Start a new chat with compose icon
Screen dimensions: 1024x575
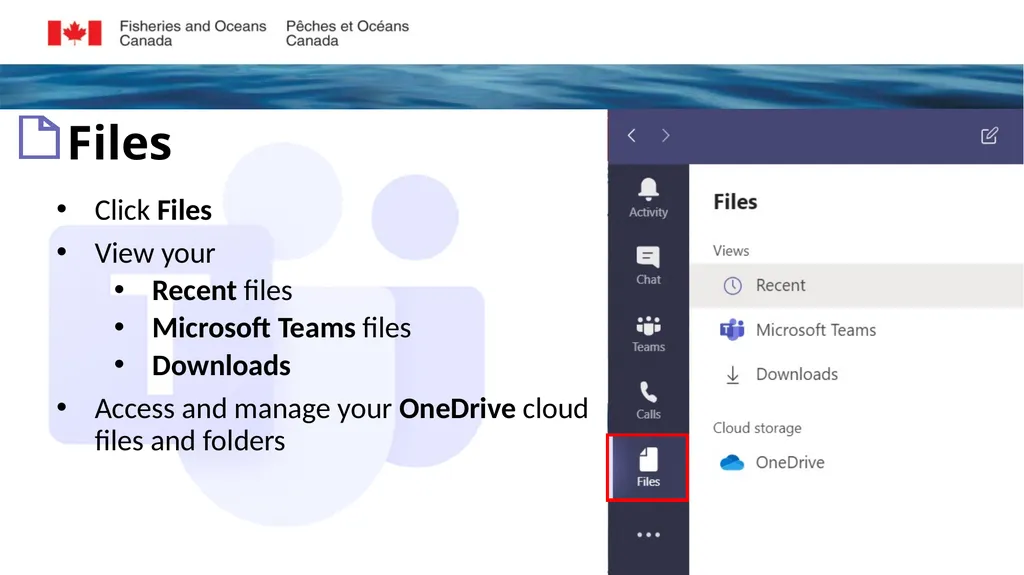pos(989,135)
